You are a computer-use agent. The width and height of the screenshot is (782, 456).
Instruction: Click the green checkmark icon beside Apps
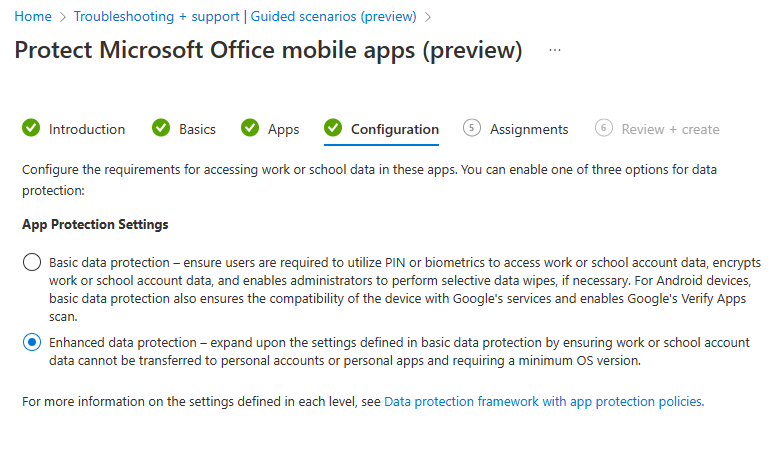(x=250, y=128)
